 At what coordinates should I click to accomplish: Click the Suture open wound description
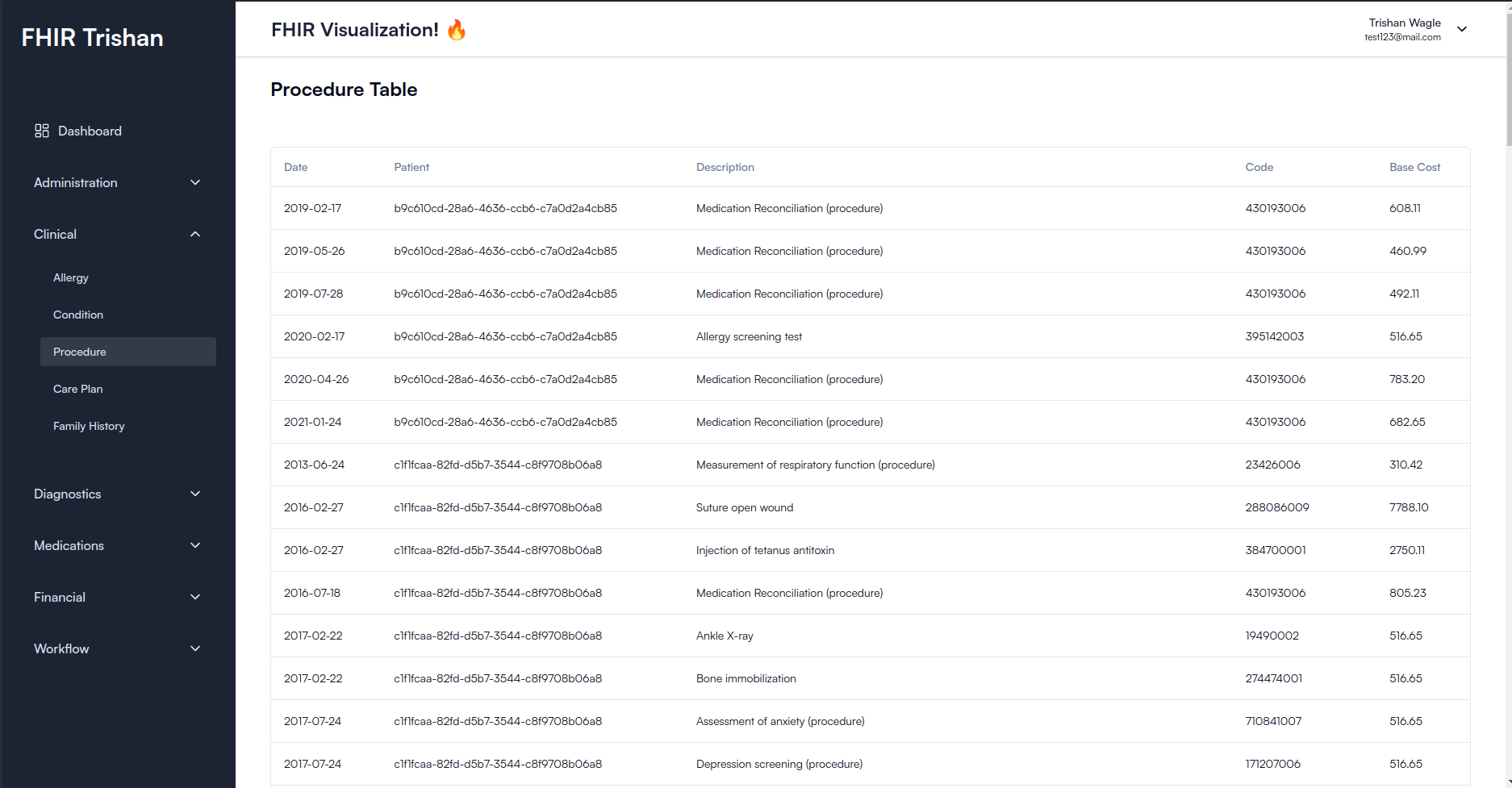pyautogui.click(x=745, y=507)
